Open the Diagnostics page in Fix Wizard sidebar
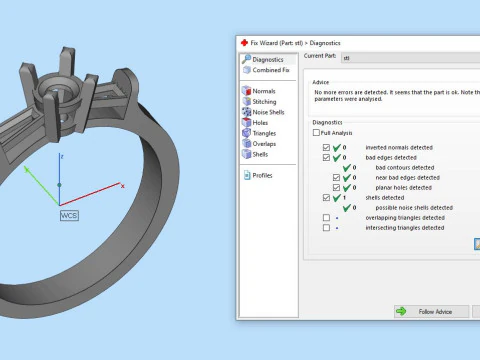The width and height of the screenshot is (480, 360). (x=268, y=59)
